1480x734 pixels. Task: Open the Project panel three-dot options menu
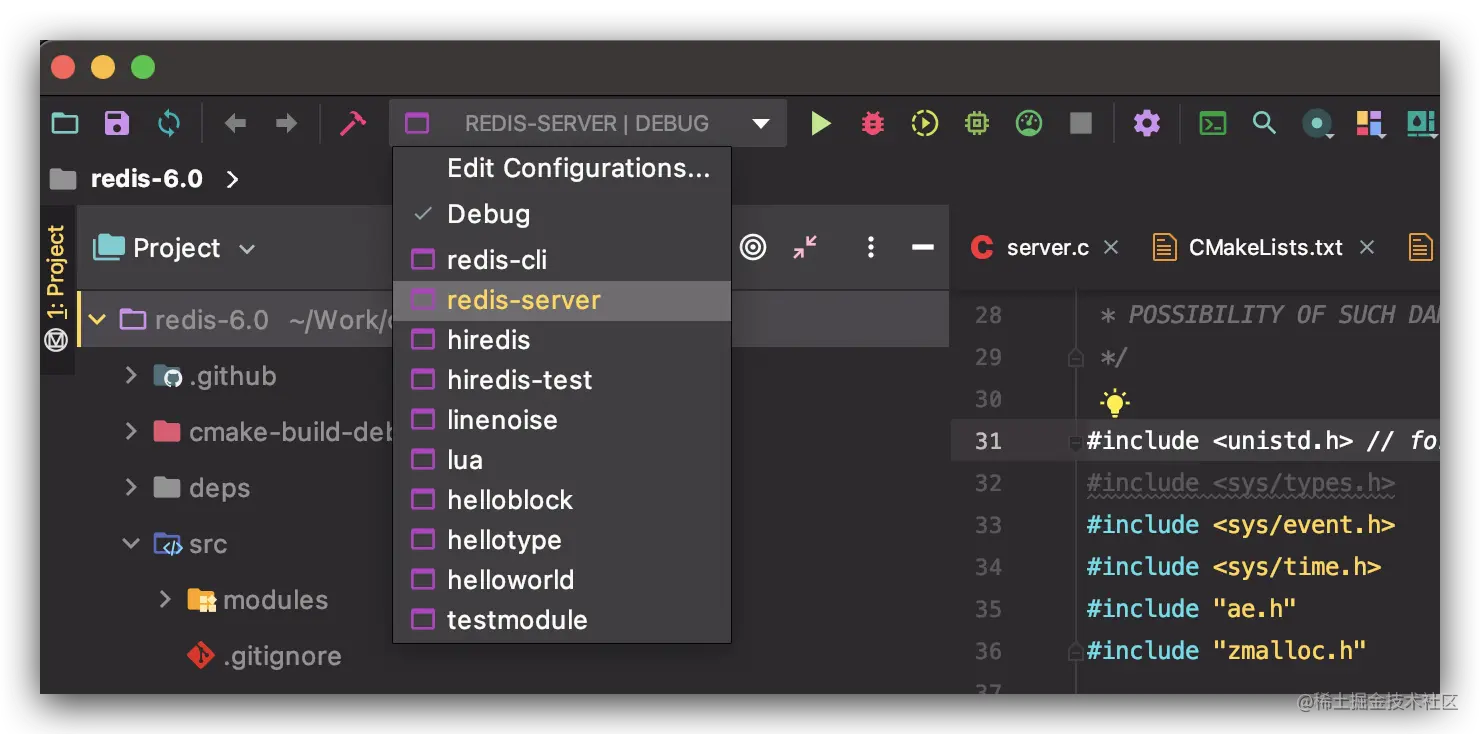871,247
